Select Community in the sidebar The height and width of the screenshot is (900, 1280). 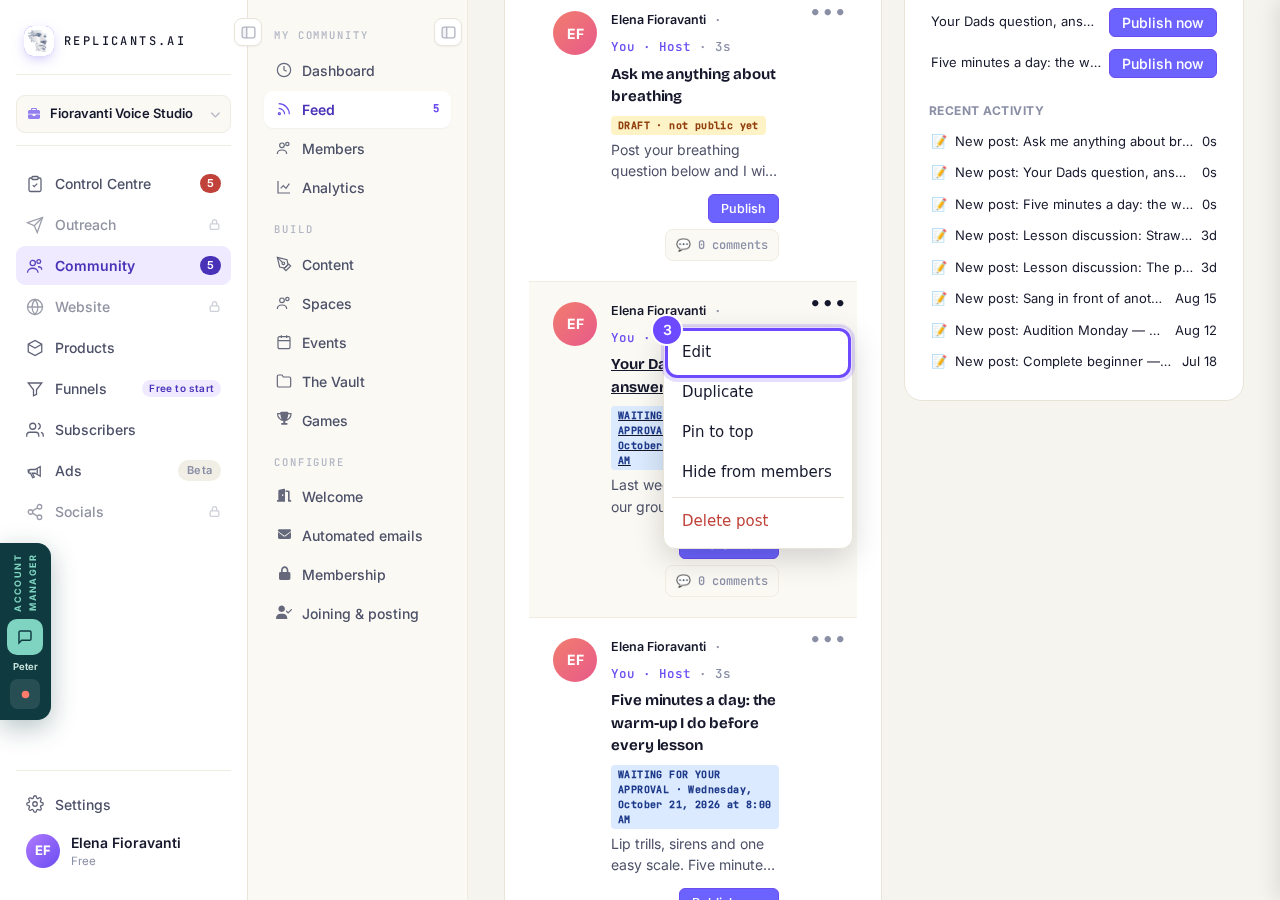pyautogui.click(x=123, y=266)
